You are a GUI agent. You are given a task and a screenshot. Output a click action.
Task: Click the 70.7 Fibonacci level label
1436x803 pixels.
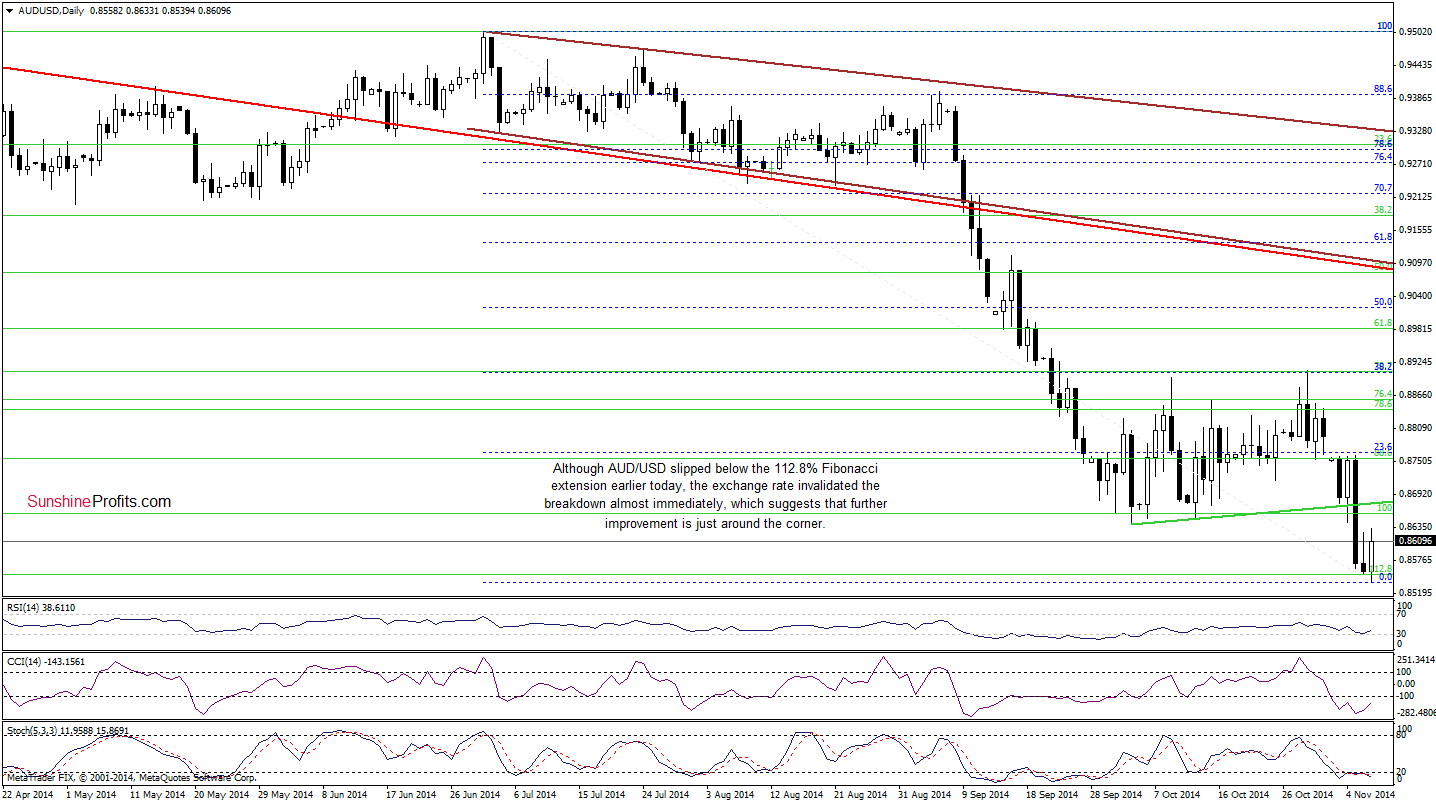(x=1384, y=187)
